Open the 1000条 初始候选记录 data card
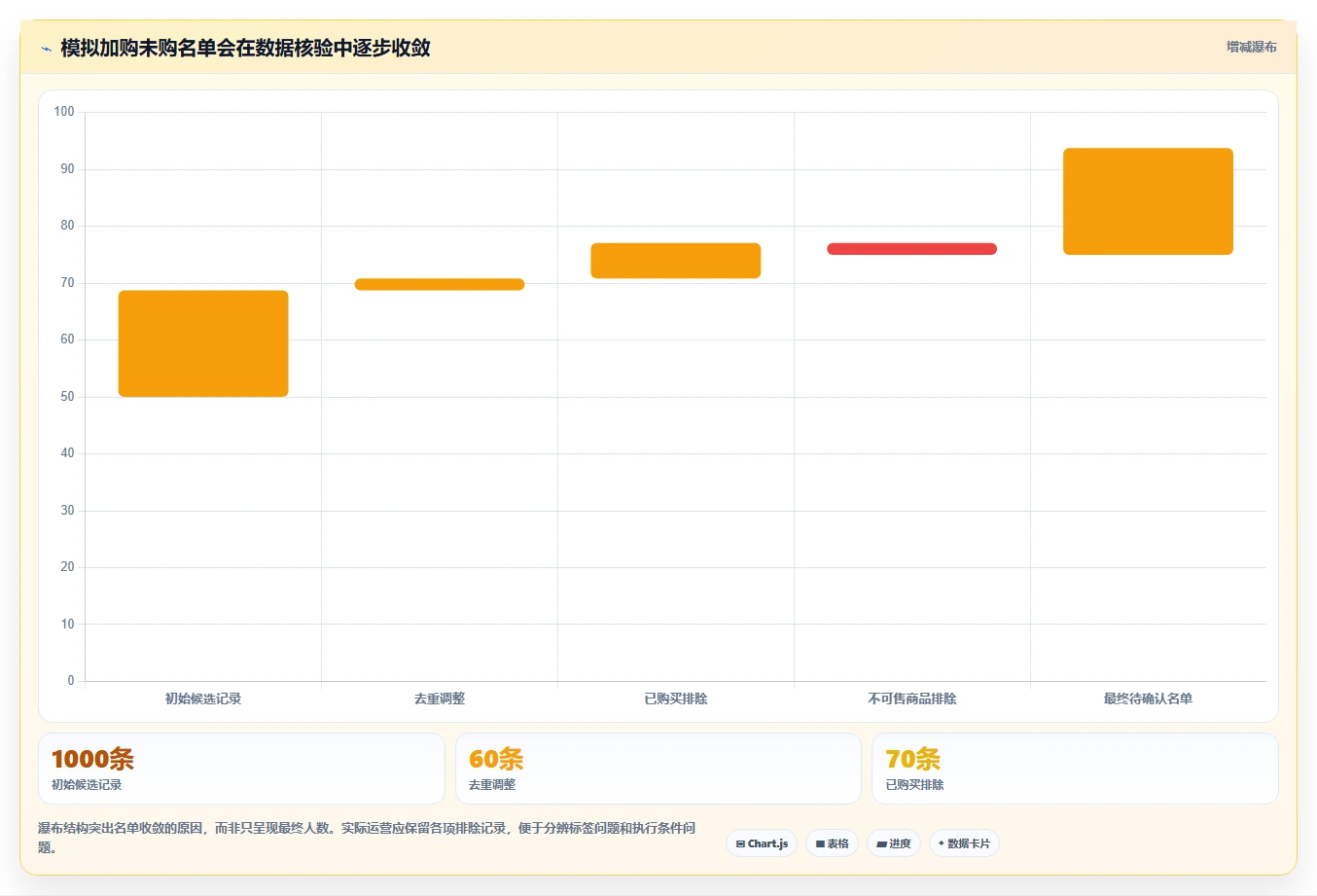This screenshot has height=896, width=1317. pyautogui.click(x=241, y=769)
